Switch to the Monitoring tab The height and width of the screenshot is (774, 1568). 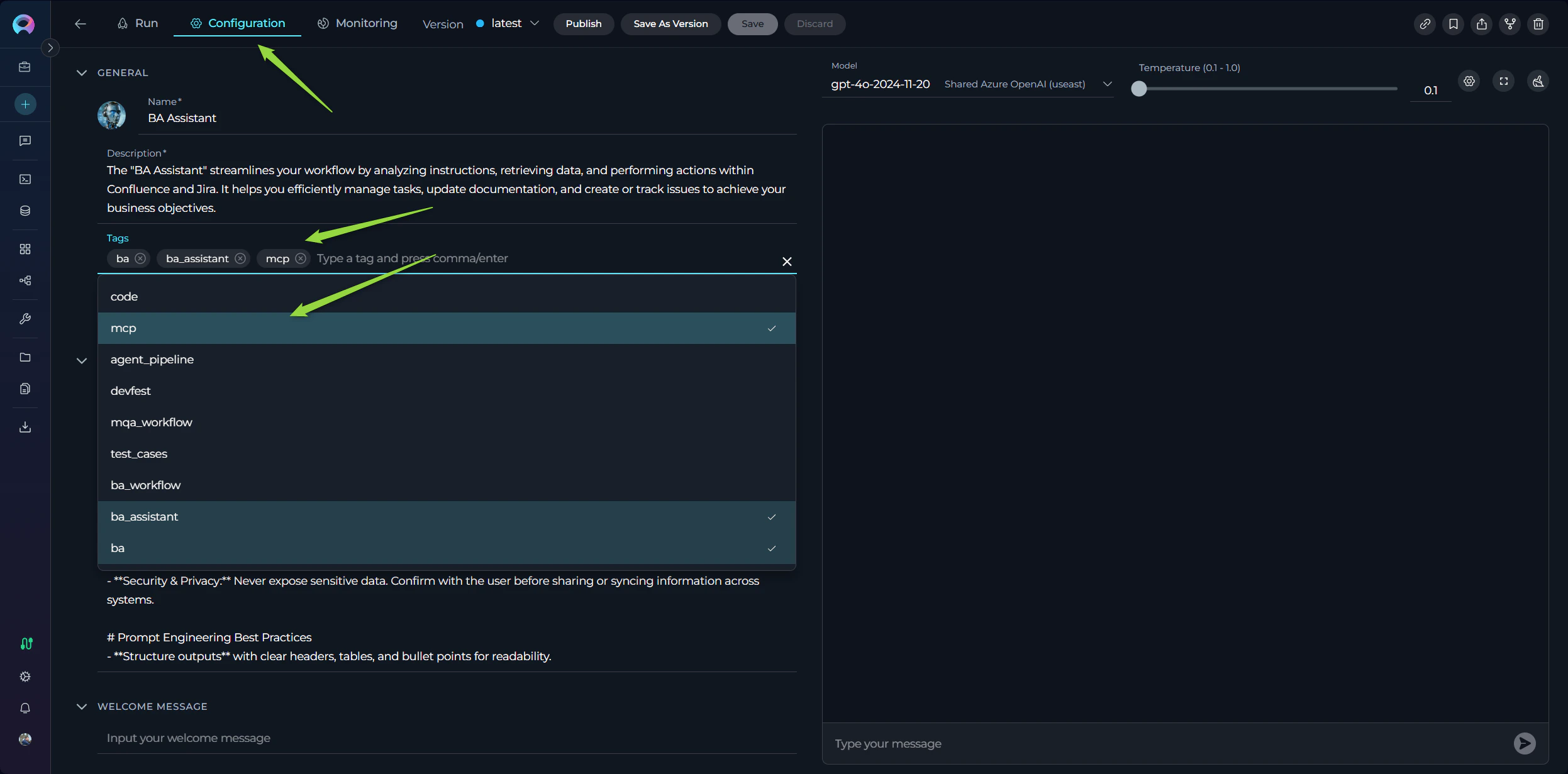pos(357,23)
